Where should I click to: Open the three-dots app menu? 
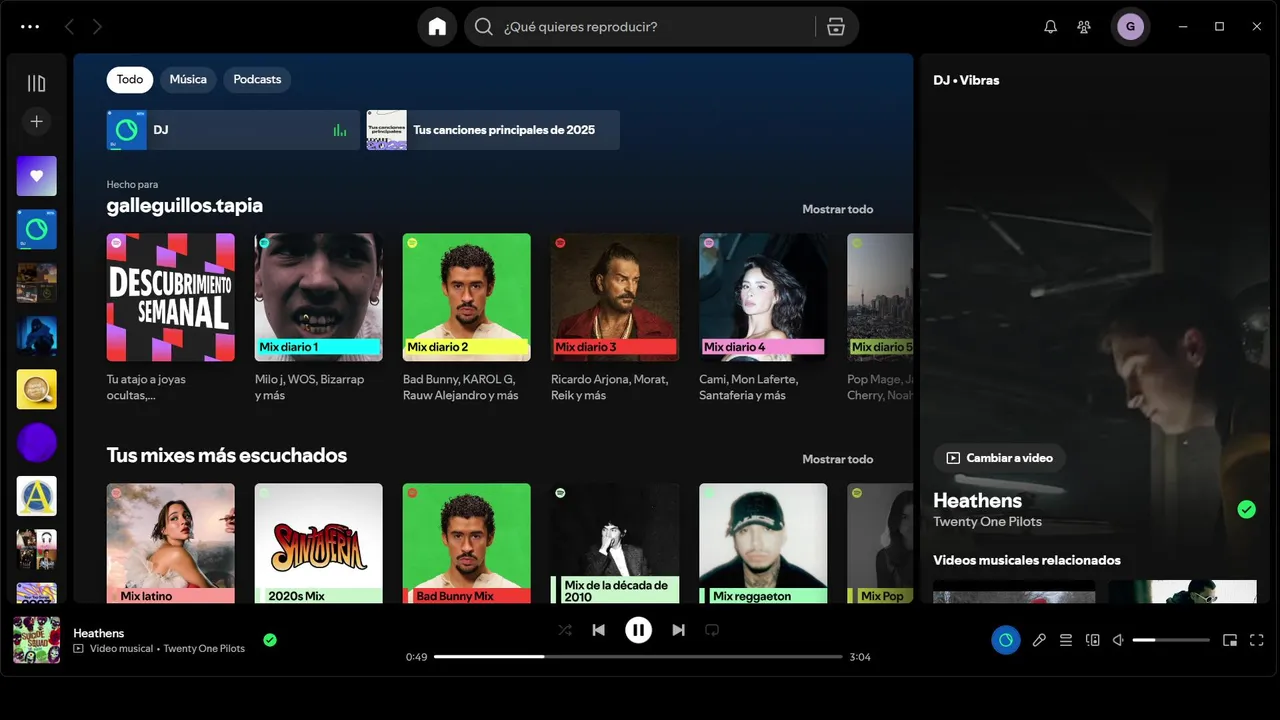30,27
